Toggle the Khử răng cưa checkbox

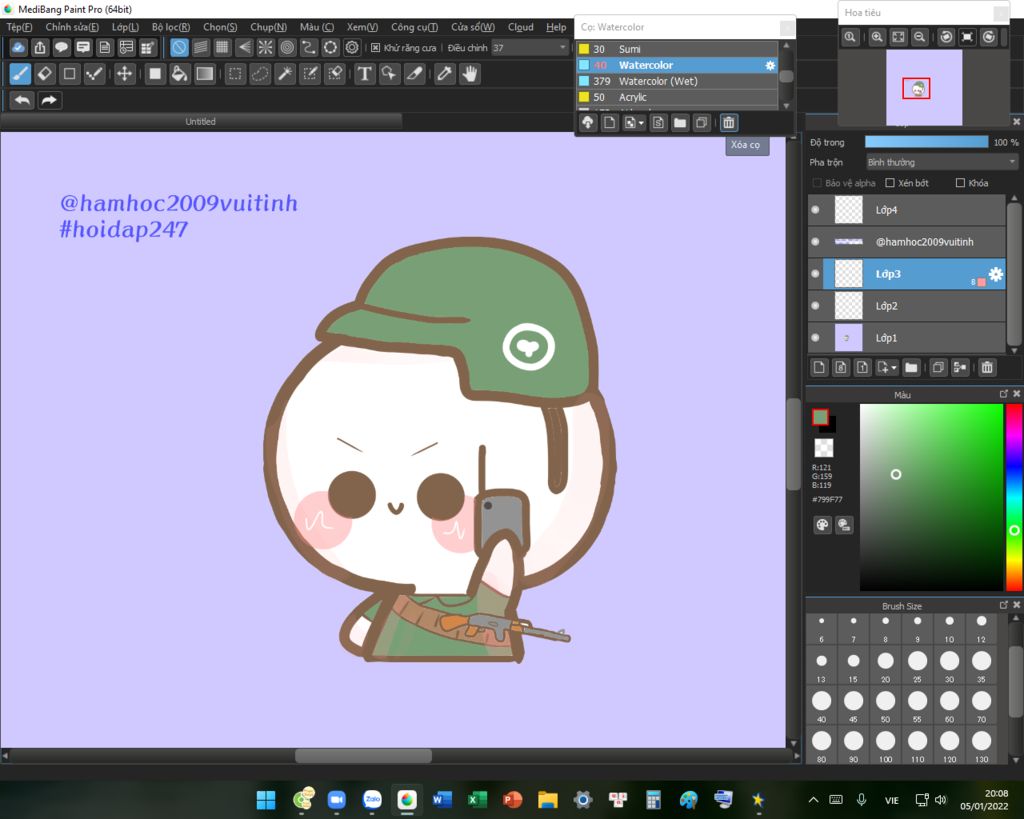[376, 48]
